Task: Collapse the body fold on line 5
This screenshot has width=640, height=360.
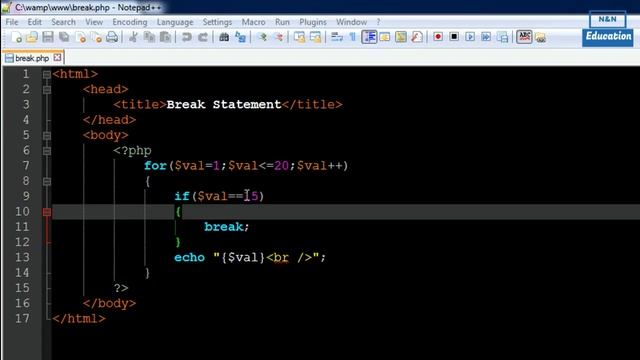Action: [x=47, y=136]
